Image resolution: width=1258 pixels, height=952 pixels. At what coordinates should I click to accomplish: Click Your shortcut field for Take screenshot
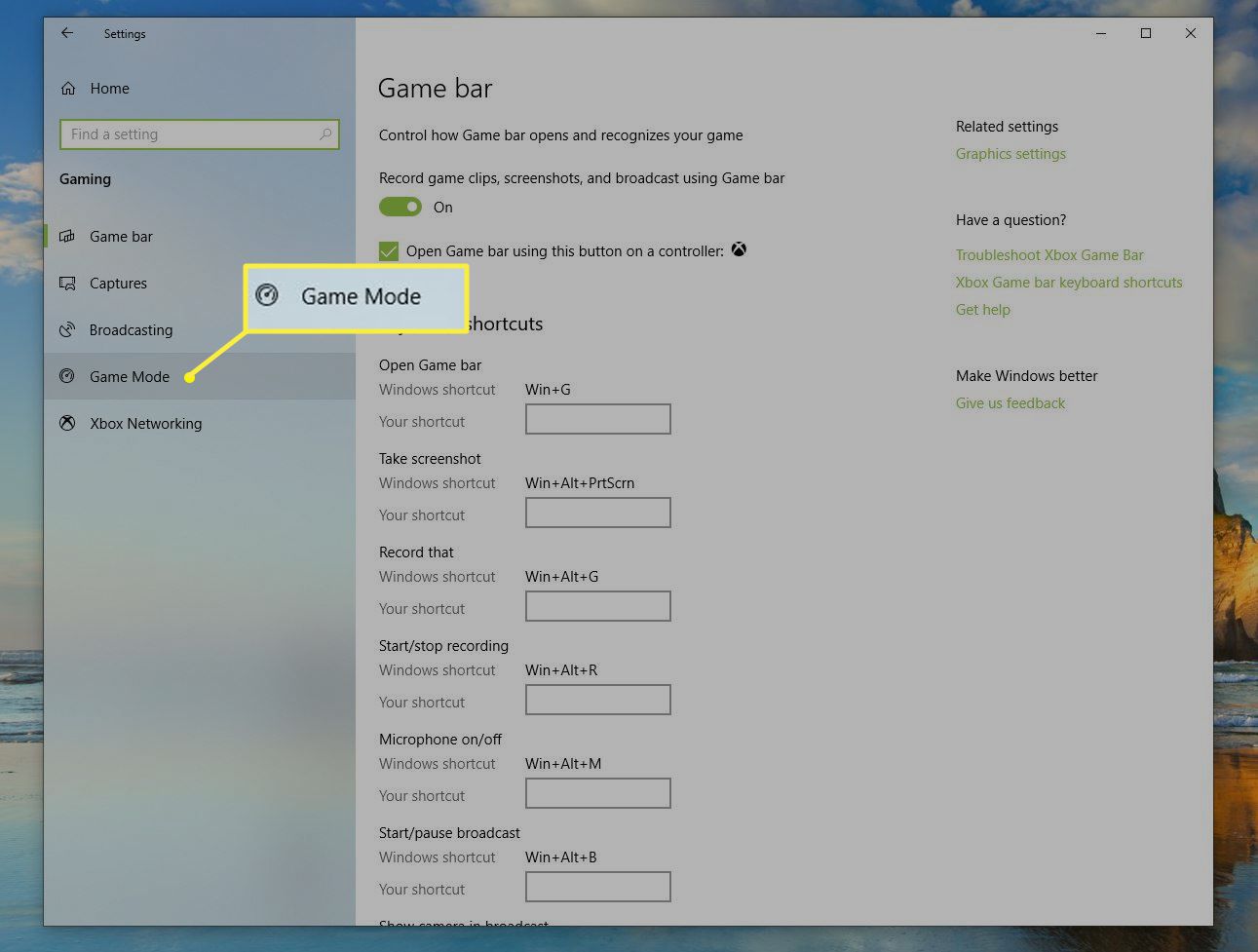click(x=598, y=513)
